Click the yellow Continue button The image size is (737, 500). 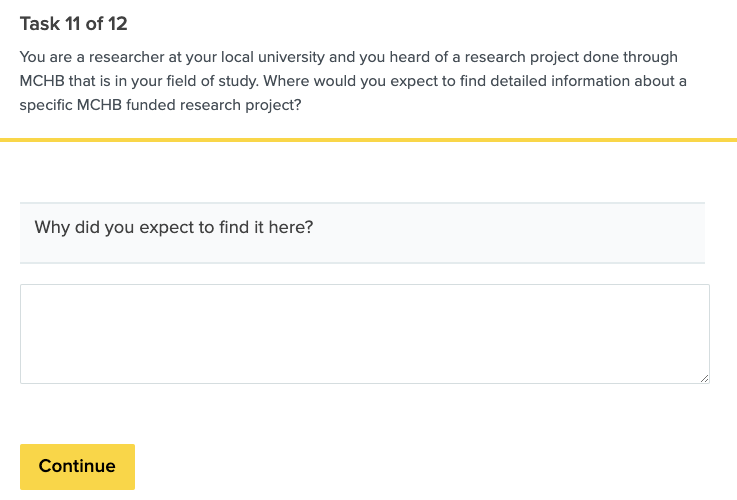[x=77, y=466]
